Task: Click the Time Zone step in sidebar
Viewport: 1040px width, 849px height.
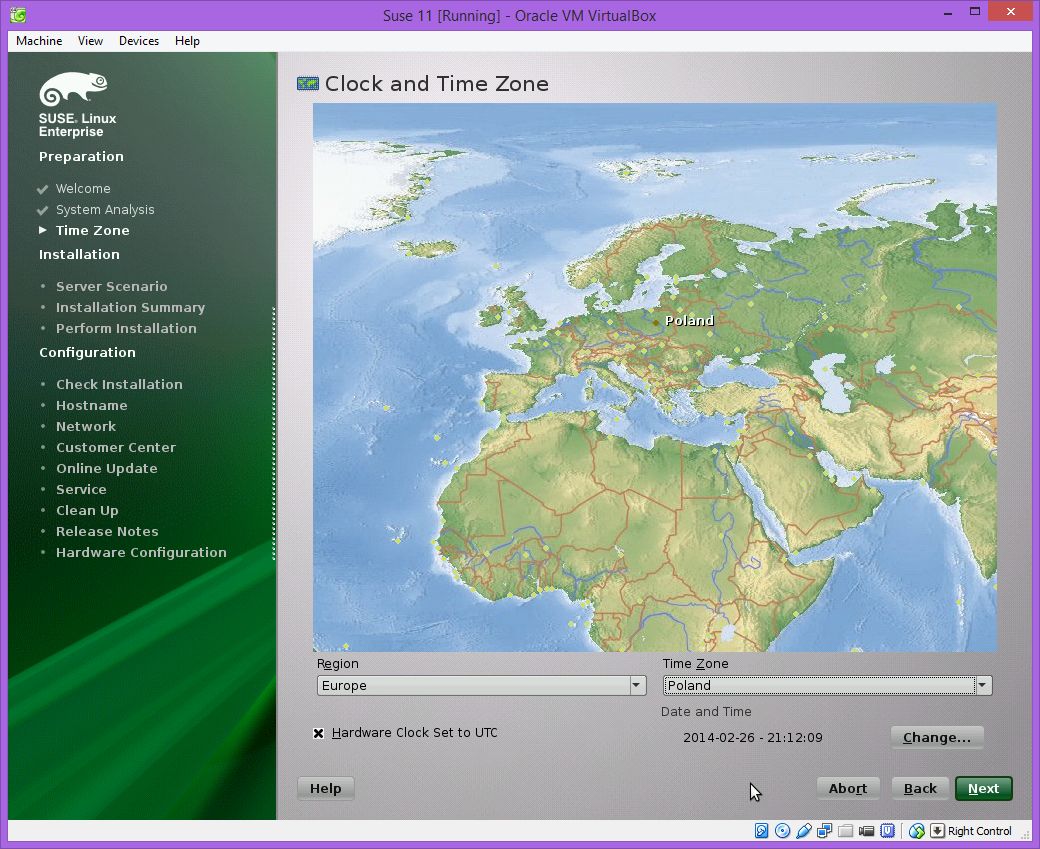Action: pos(92,230)
